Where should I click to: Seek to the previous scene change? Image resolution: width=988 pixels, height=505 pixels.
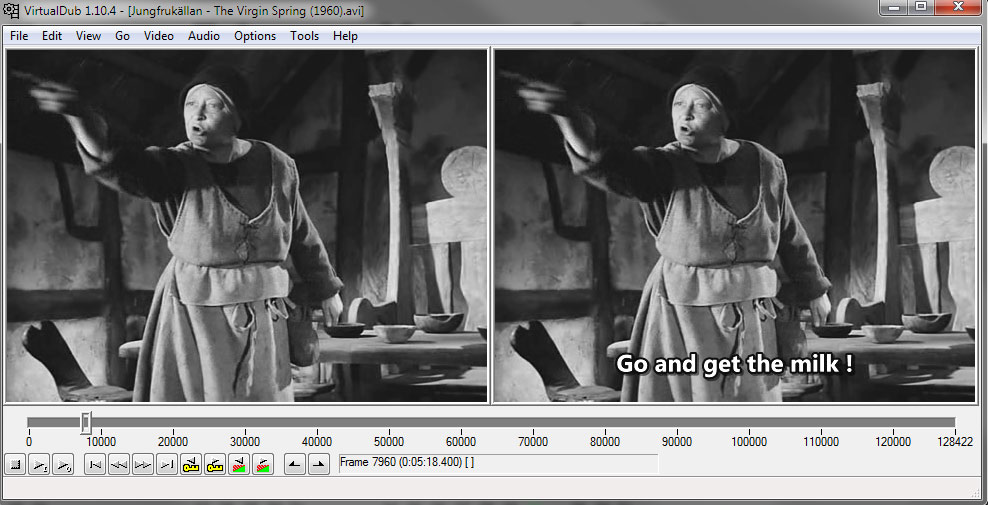point(239,465)
